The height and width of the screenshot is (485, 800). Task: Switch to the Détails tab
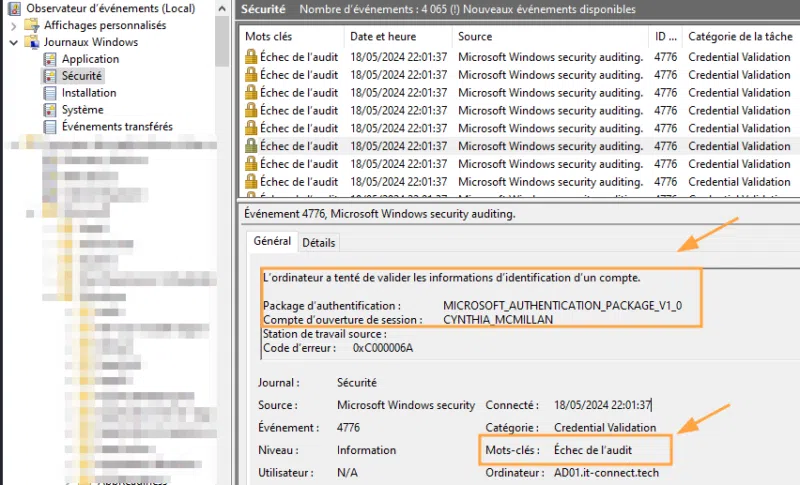[x=319, y=243]
